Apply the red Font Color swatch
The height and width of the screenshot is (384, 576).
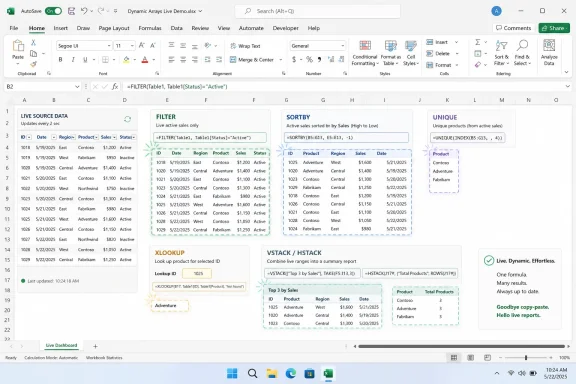click(145, 60)
